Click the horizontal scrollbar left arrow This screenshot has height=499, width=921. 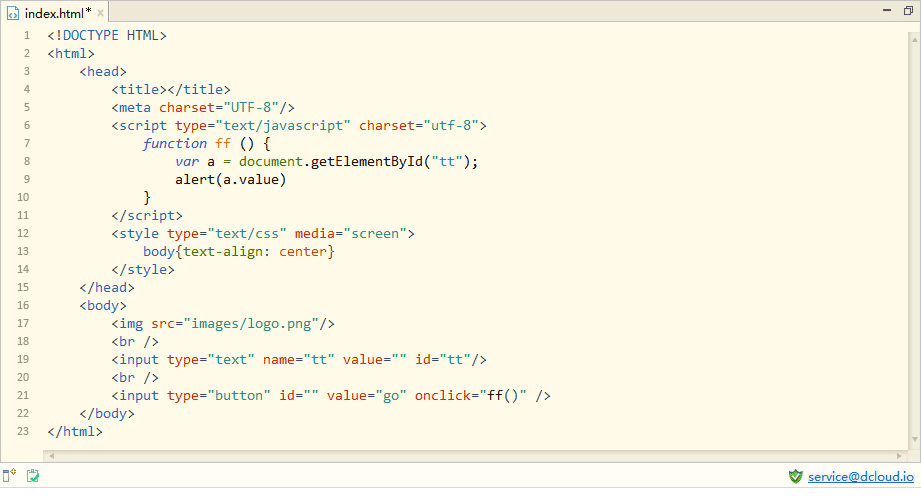coord(52,456)
